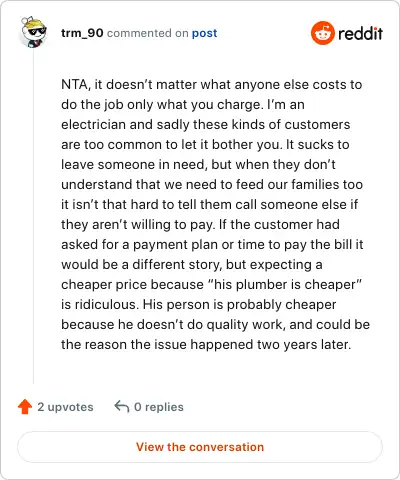The width and height of the screenshot is (400, 480).
Task: Click the "commented on" gray text
Action: 148,33
